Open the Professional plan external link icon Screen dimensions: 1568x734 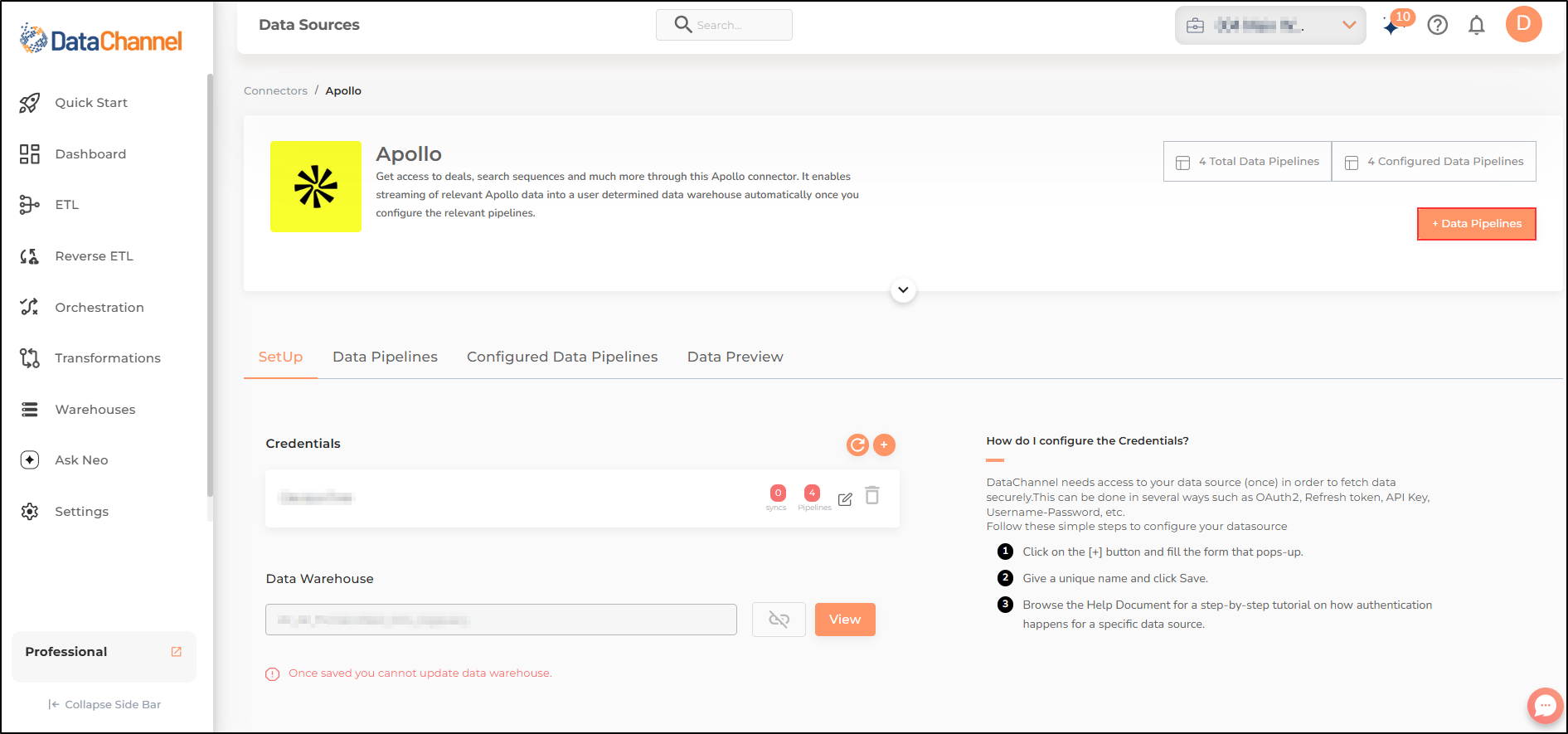click(177, 652)
